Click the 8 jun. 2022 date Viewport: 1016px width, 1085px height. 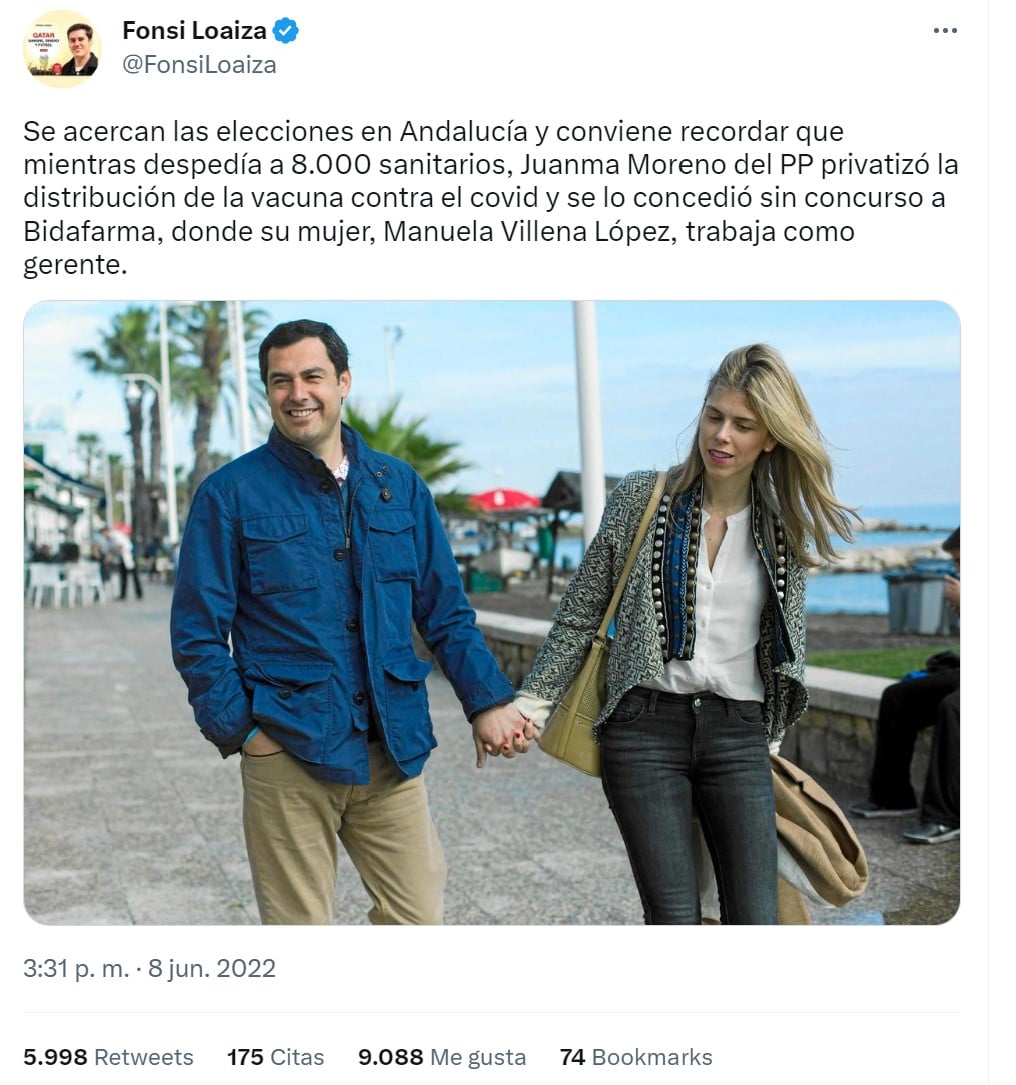(212, 968)
